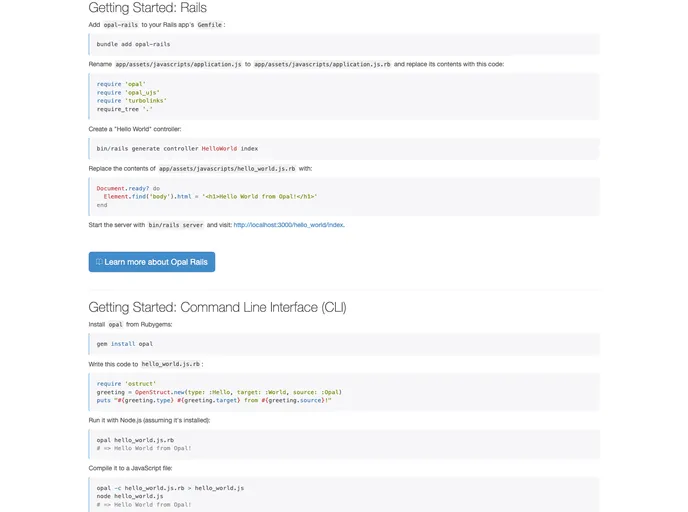Click the 'opal hello_world.js.rb' command line
The image size is (688, 512).
click(135, 440)
